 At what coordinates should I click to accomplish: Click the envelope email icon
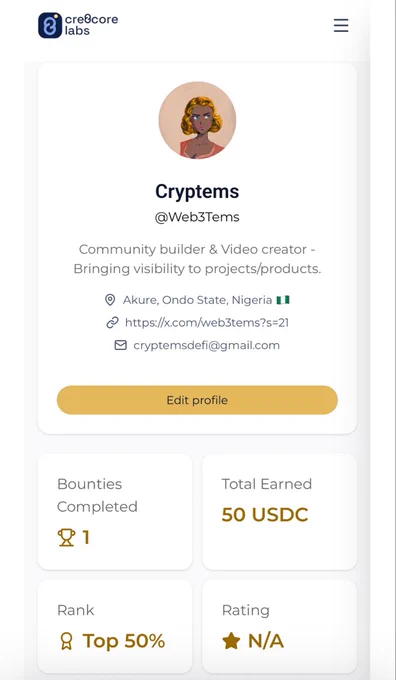(x=120, y=345)
